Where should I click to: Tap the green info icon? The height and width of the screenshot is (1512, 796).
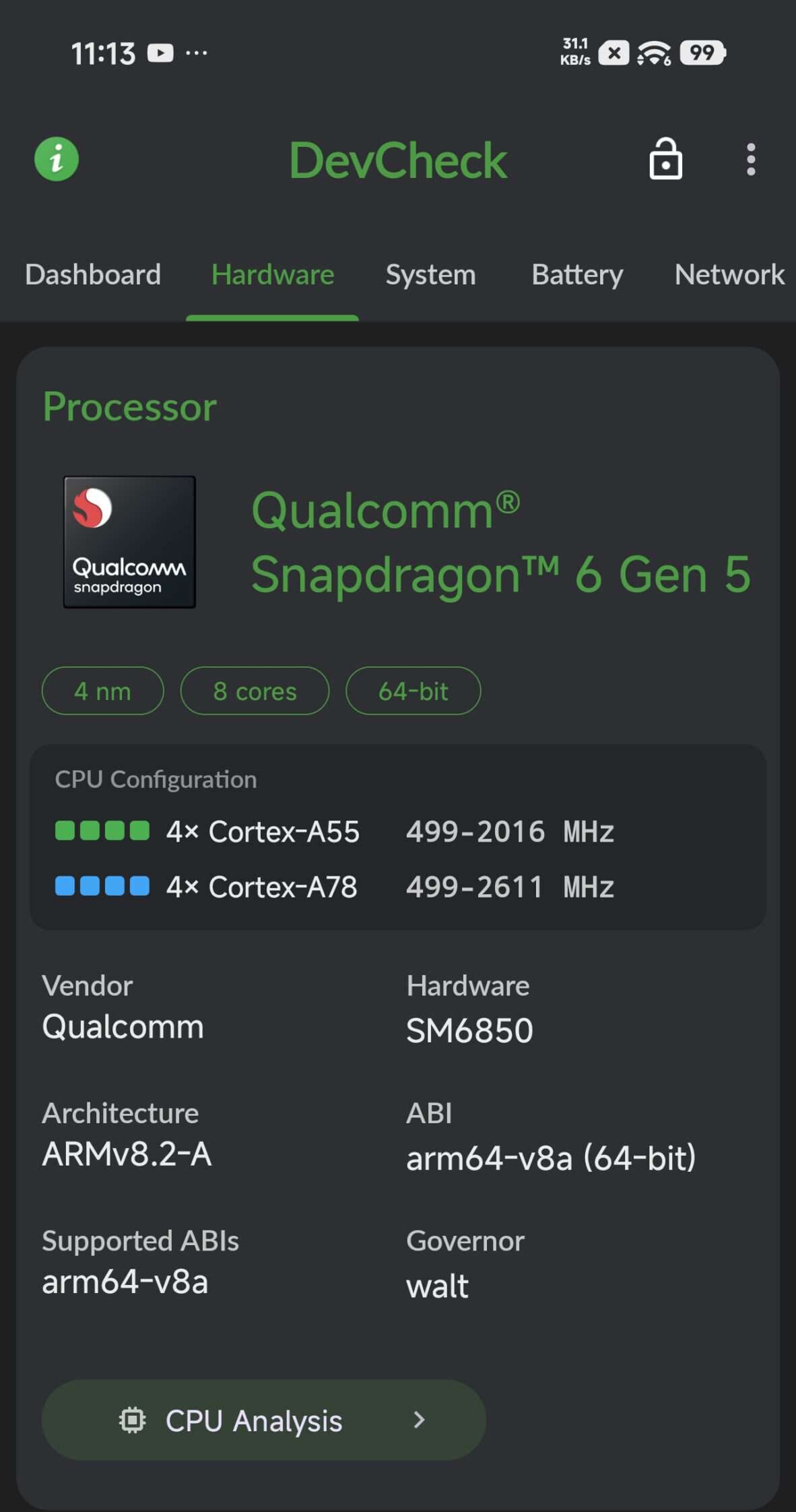tap(57, 160)
